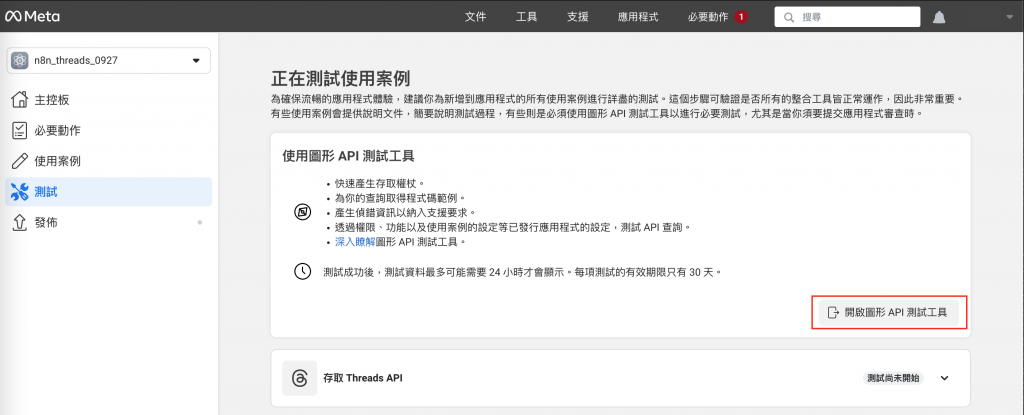Click the 正在測試使用案例 heading

tap(340, 78)
